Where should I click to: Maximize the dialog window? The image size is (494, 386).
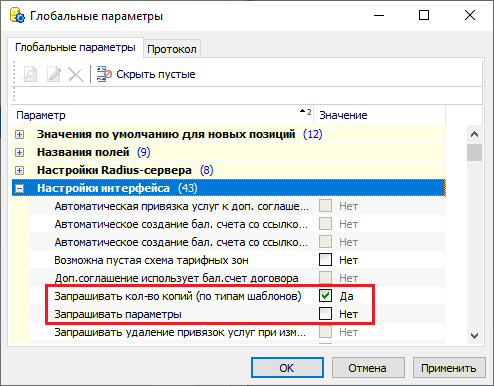[x=424, y=15]
